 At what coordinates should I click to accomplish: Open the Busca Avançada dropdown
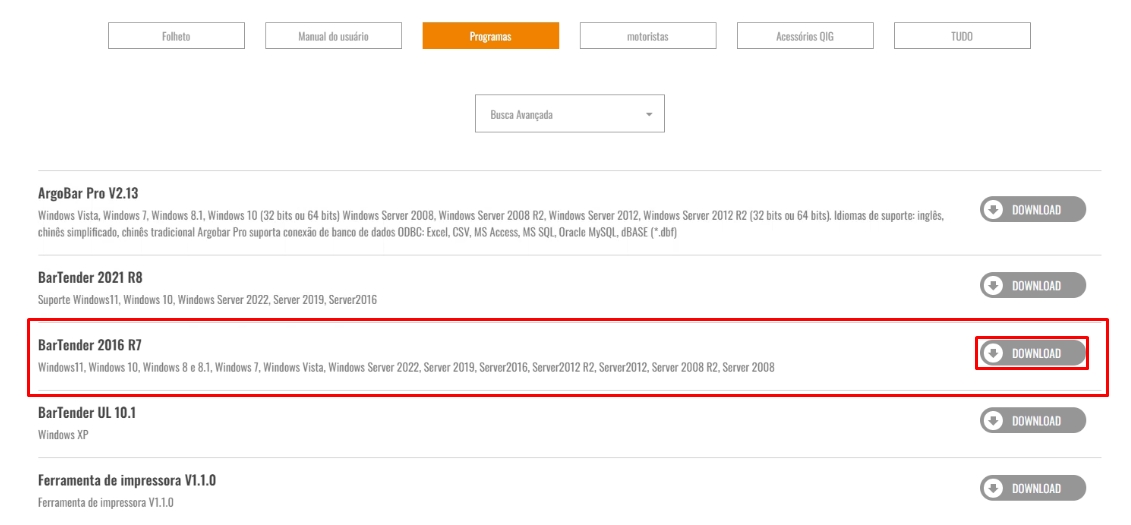(x=569, y=114)
